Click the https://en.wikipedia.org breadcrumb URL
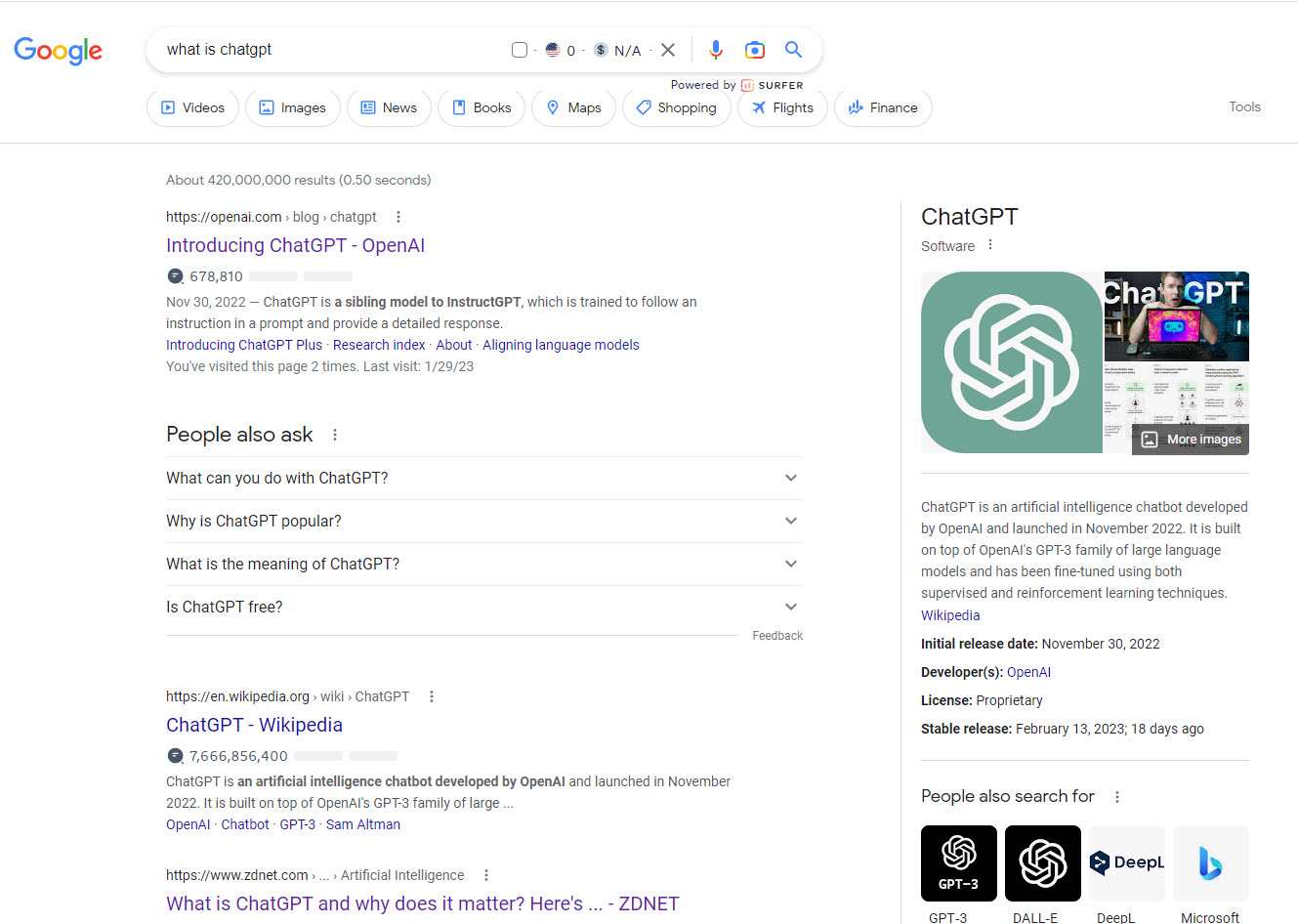 coord(237,696)
